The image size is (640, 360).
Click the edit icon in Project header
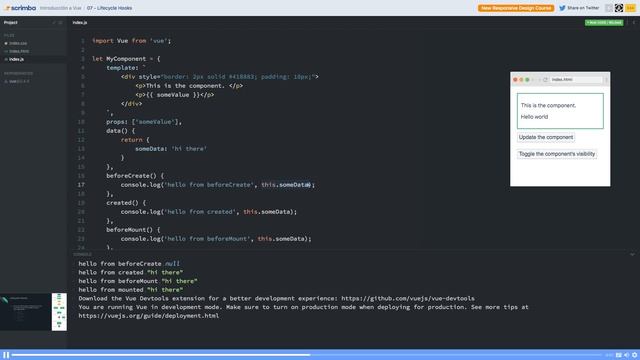tap(54, 23)
